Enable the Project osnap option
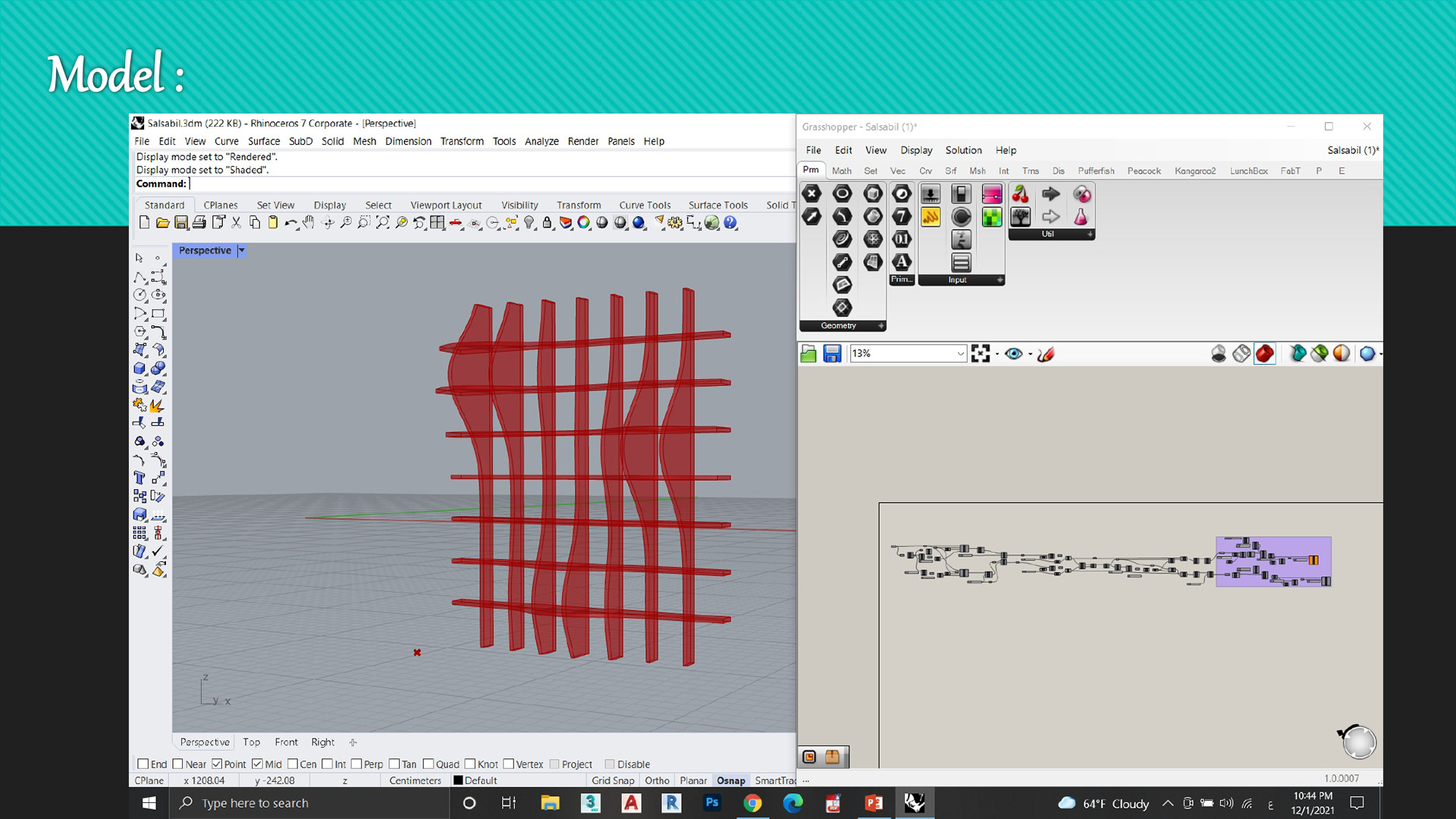Screen dimensions: 1456x819 [554, 764]
